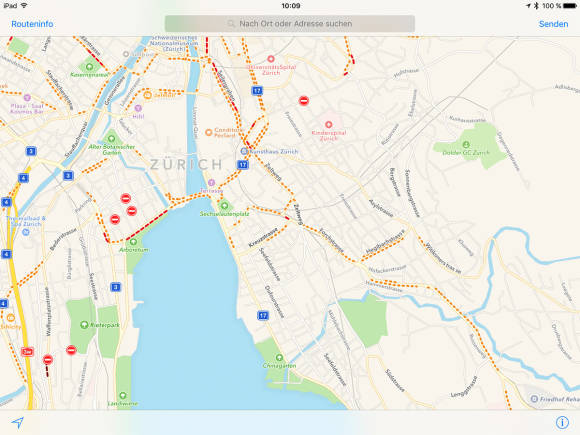The height and width of the screenshot is (435, 580).
Task: Tap the Chinagarten park marker
Action: click(279, 357)
